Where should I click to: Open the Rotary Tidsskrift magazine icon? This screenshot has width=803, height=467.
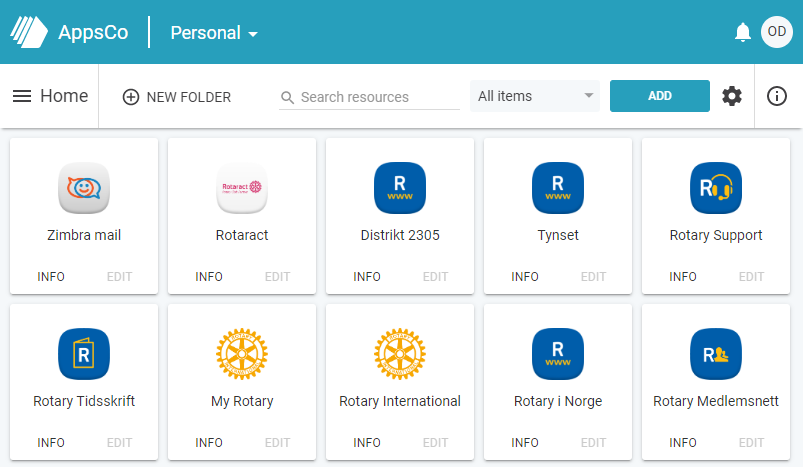(84, 354)
